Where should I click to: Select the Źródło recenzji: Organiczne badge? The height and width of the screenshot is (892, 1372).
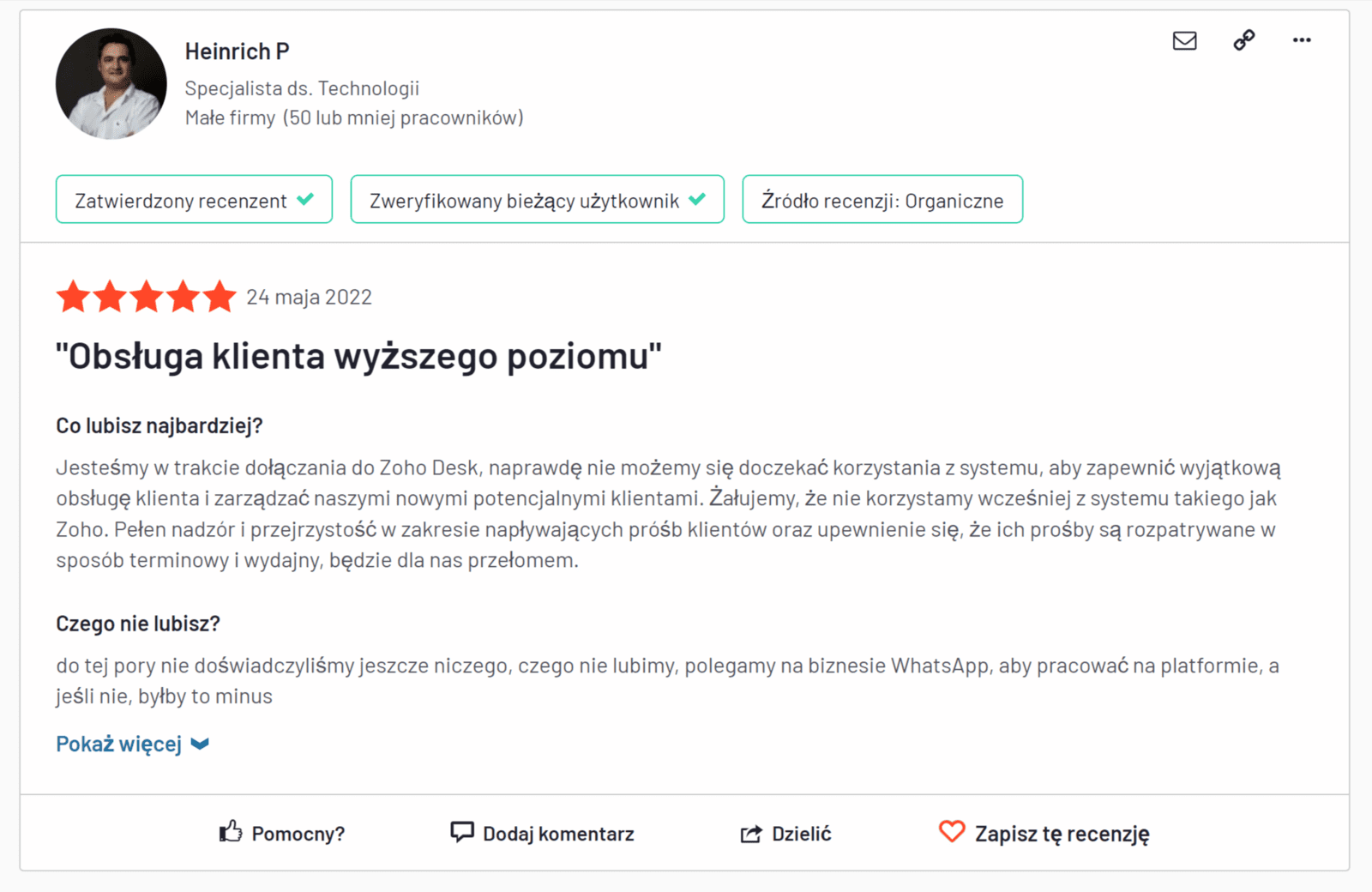click(882, 200)
